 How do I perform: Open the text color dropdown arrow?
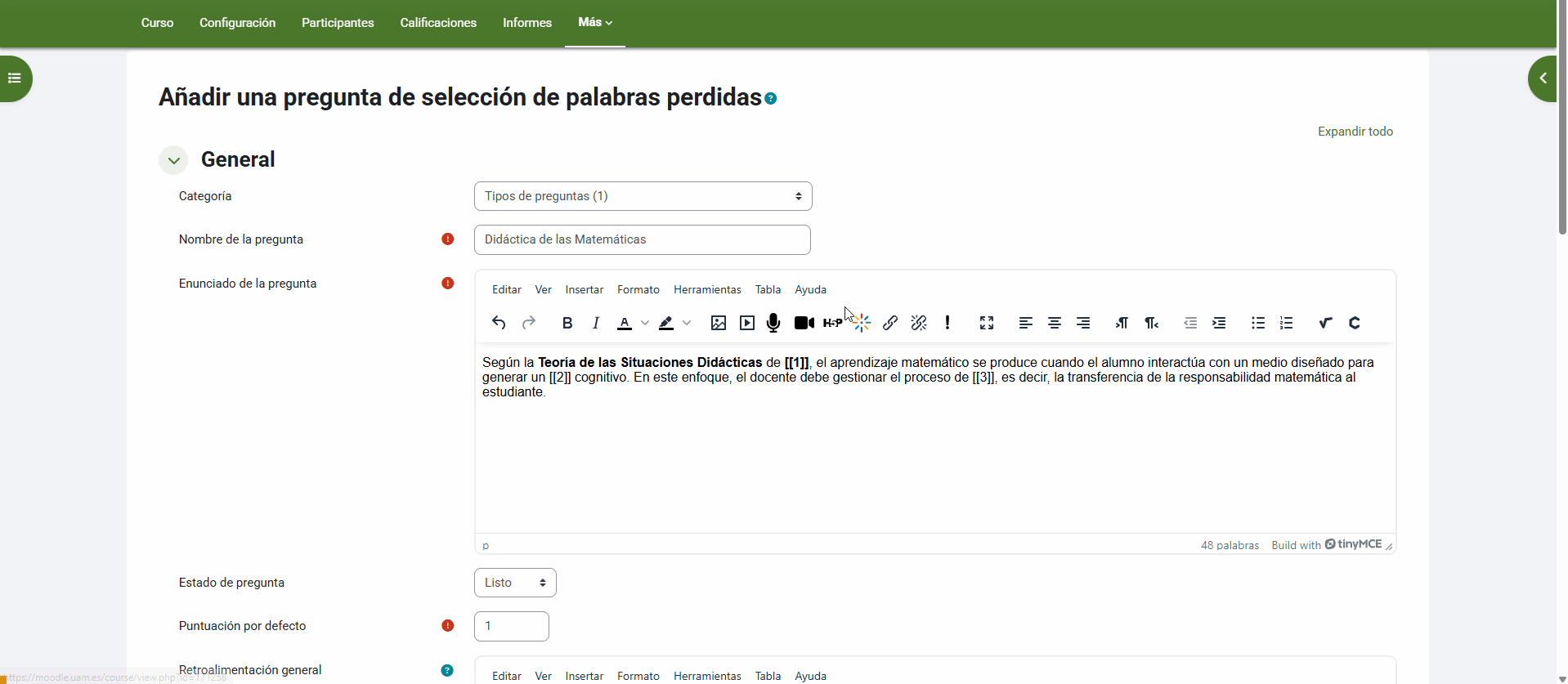point(645,323)
